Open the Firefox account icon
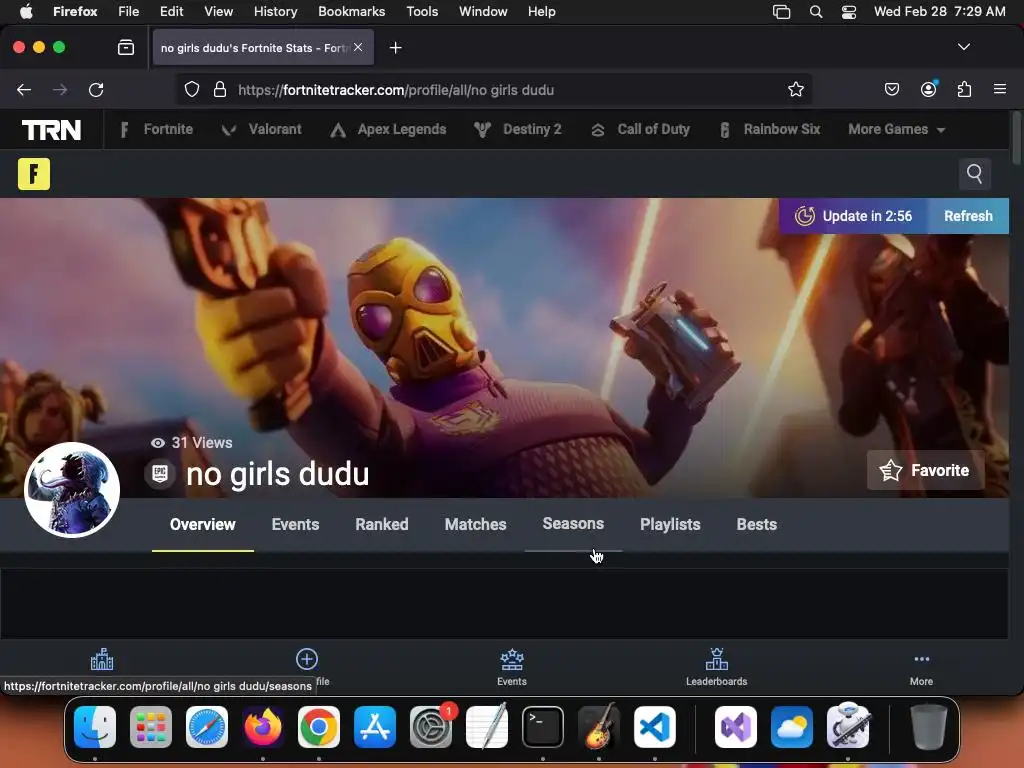 (x=928, y=89)
